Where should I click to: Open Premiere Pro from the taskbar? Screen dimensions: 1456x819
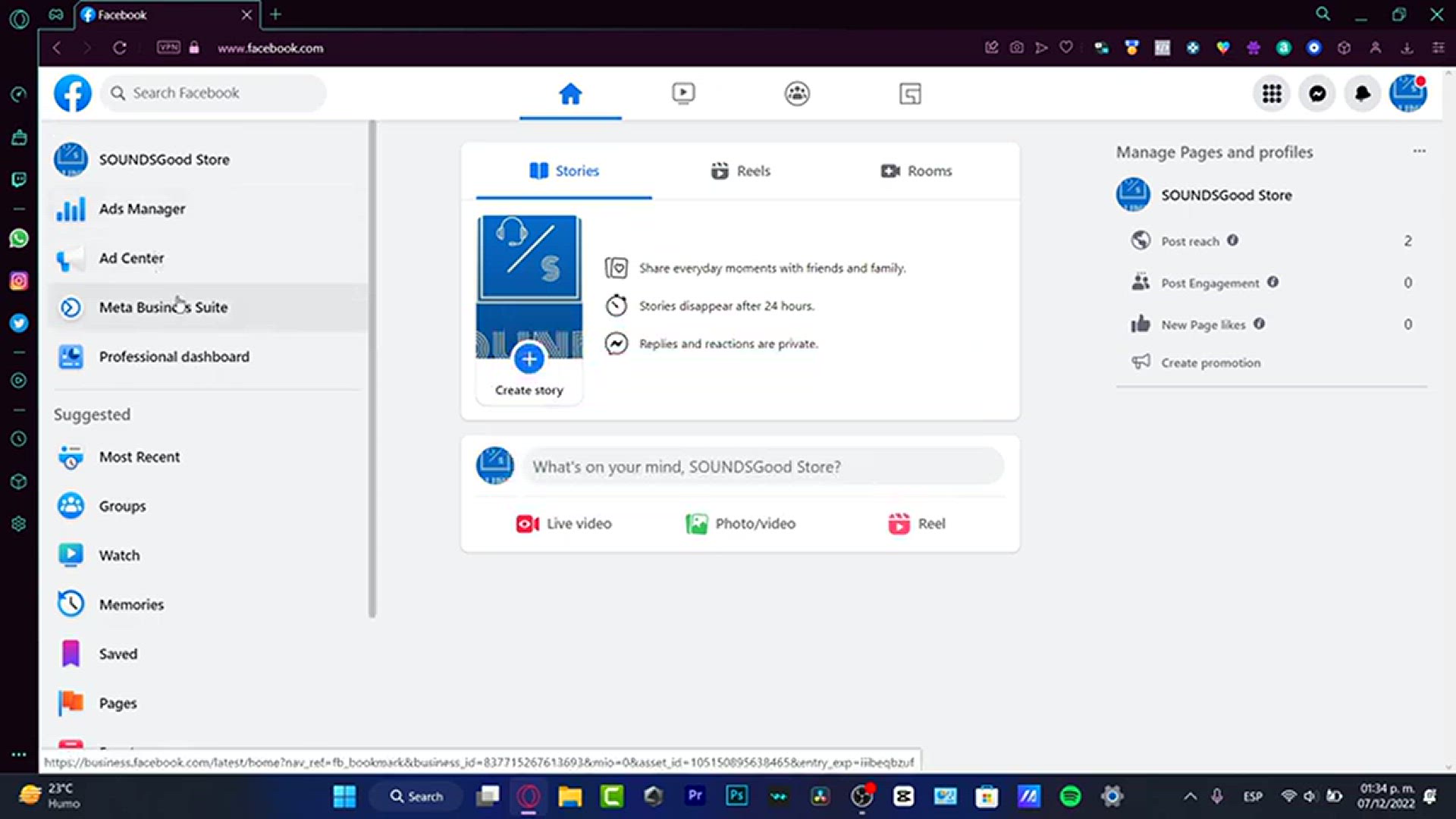coord(695,796)
